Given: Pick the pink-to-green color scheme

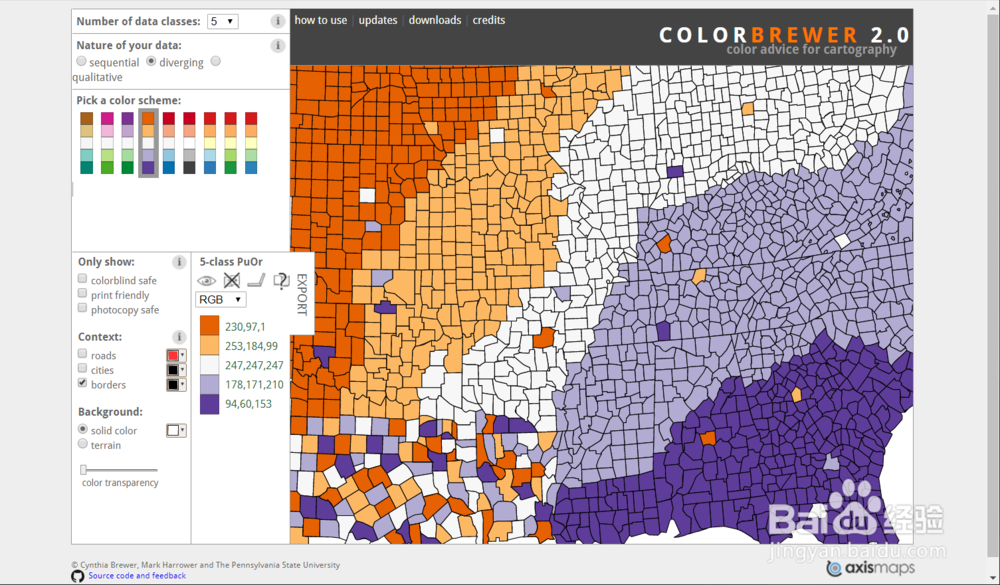Looking at the screenshot, I should [107, 143].
